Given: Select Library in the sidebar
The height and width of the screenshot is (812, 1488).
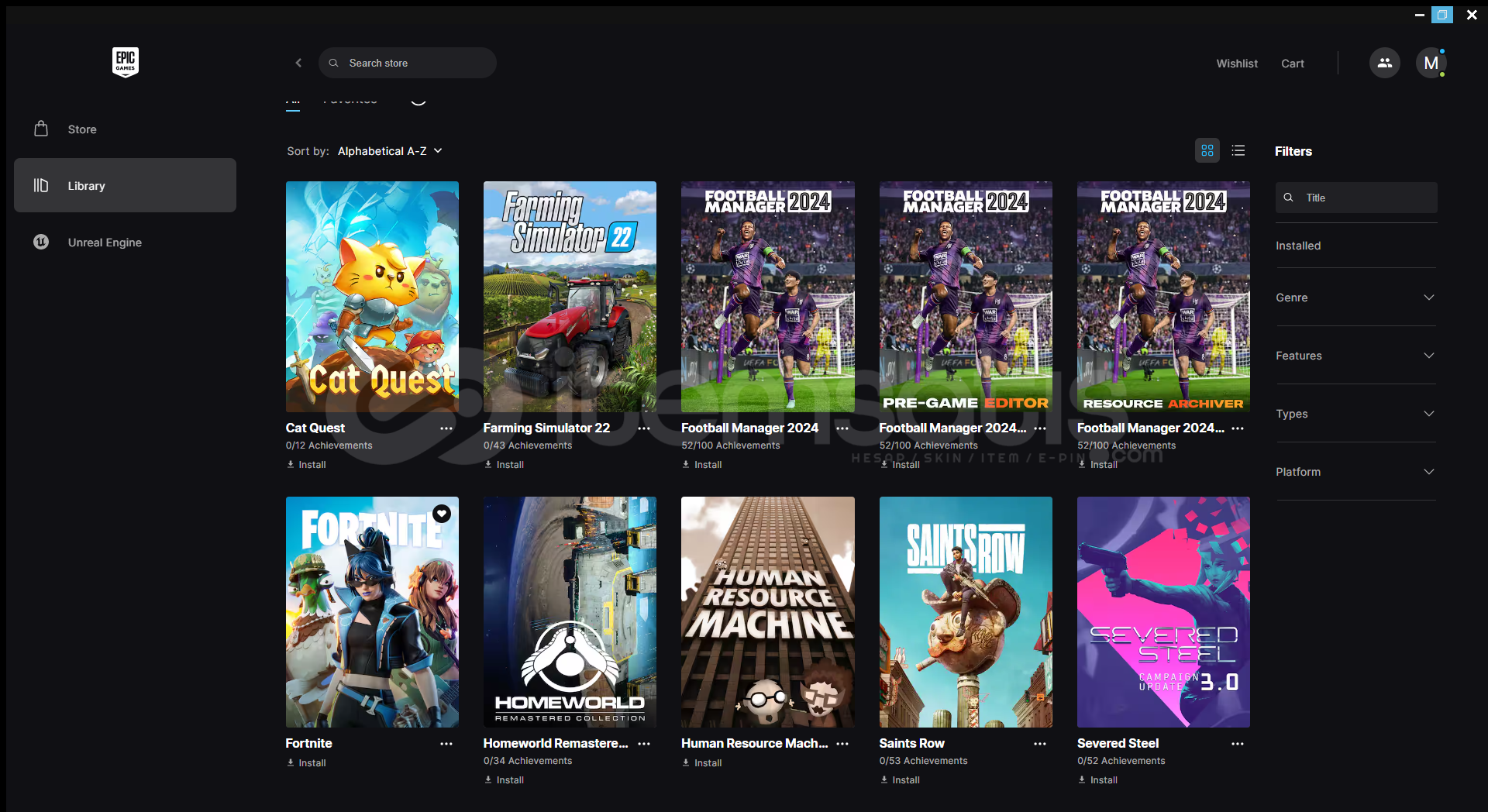Looking at the screenshot, I should tap(125, 185).
